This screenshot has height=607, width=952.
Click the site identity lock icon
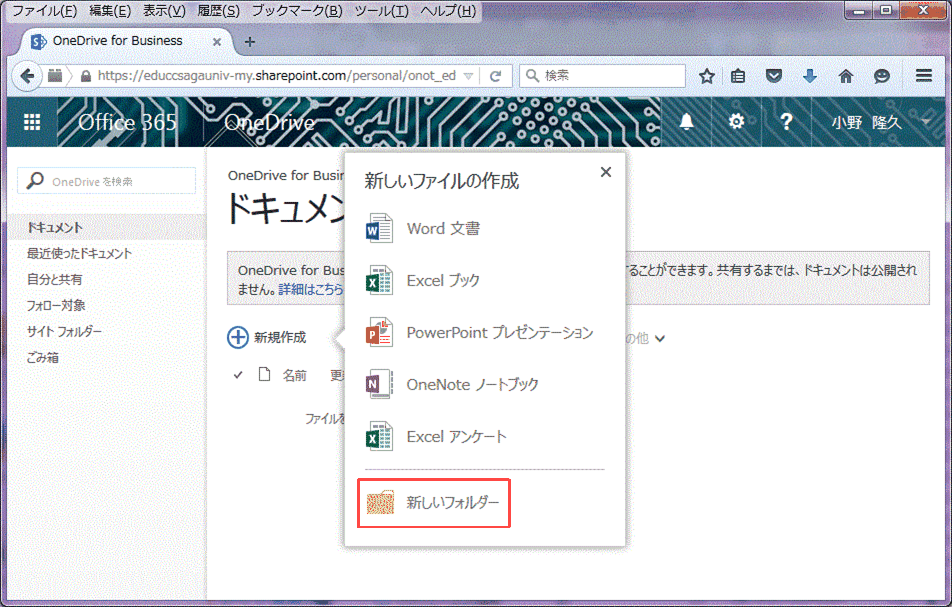pyautogui.click(x=86, y=76)
